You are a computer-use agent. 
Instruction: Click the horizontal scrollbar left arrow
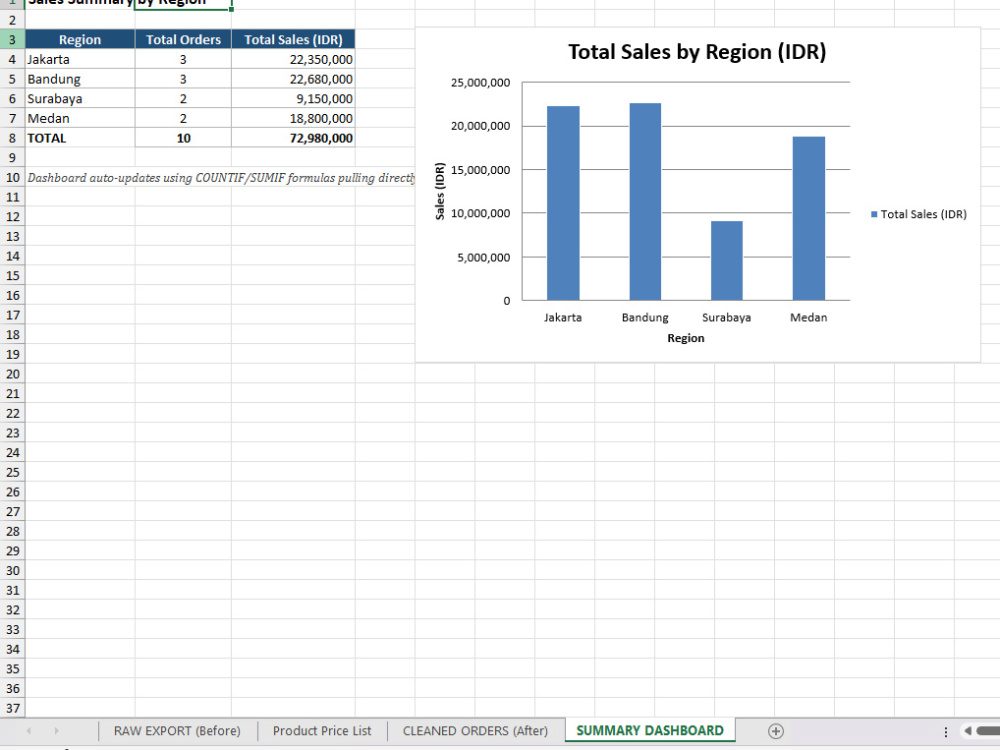point(968,731)
